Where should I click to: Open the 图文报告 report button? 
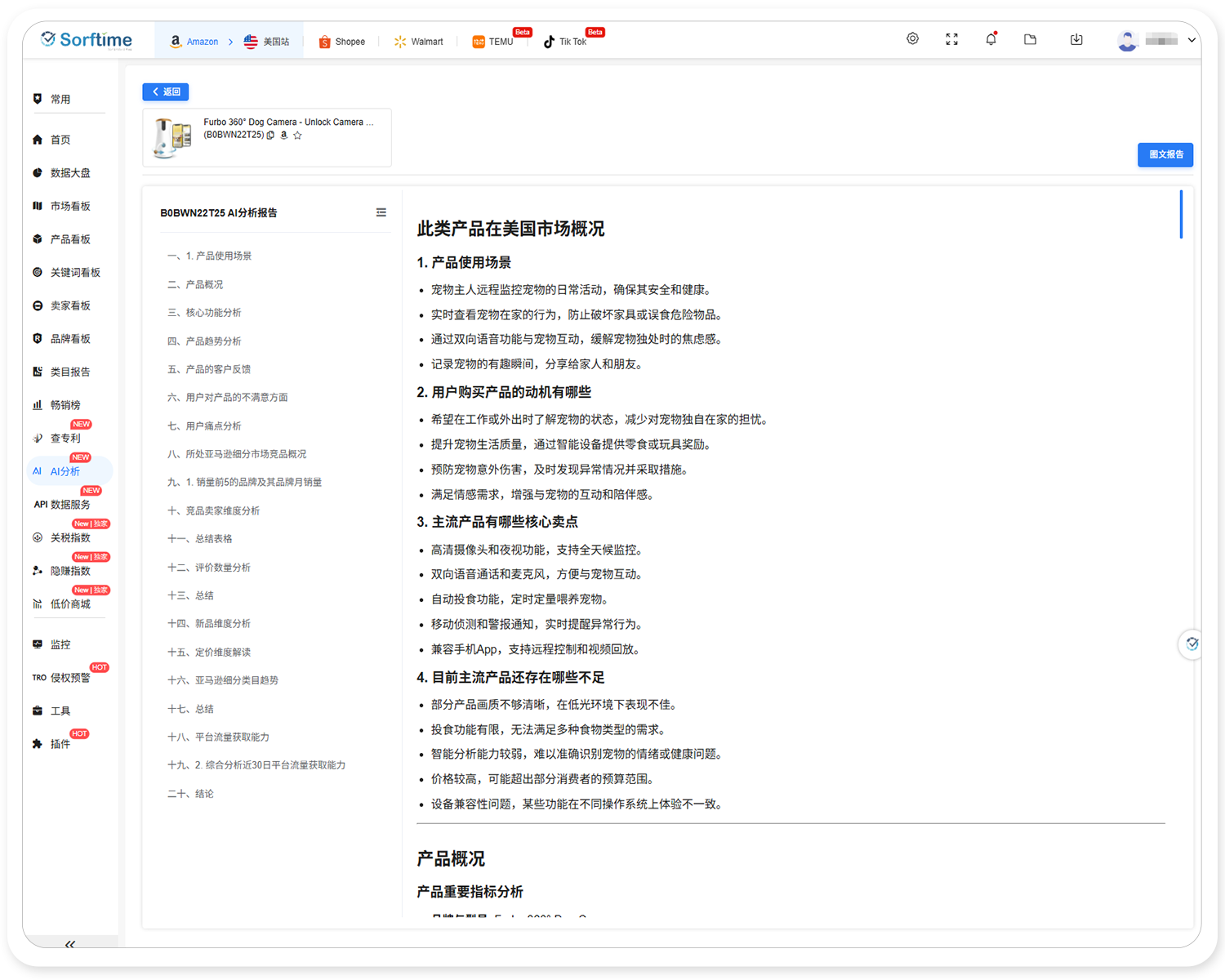(x=1165, y=154)
